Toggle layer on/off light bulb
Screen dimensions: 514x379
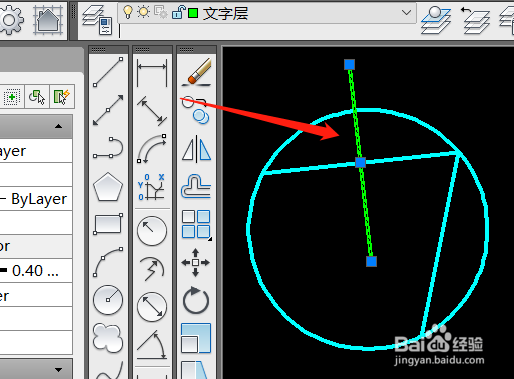click(x=128, y=13)
